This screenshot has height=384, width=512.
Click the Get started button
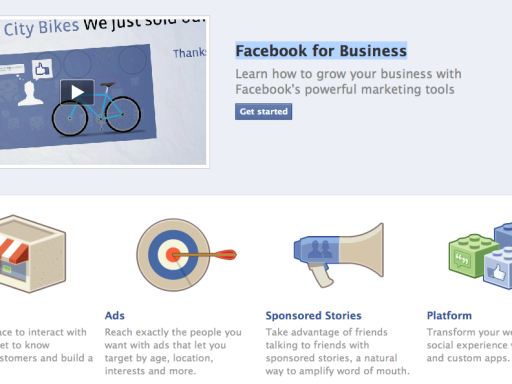263,111
